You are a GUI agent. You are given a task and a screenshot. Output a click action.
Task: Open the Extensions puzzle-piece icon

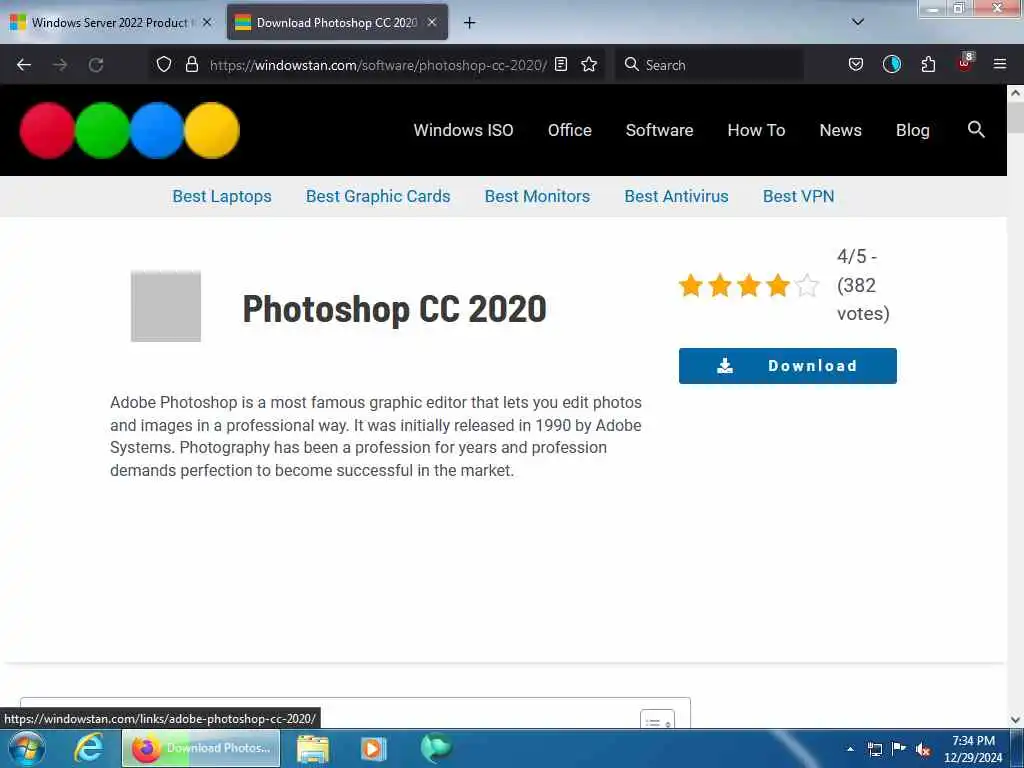(928, 64)
